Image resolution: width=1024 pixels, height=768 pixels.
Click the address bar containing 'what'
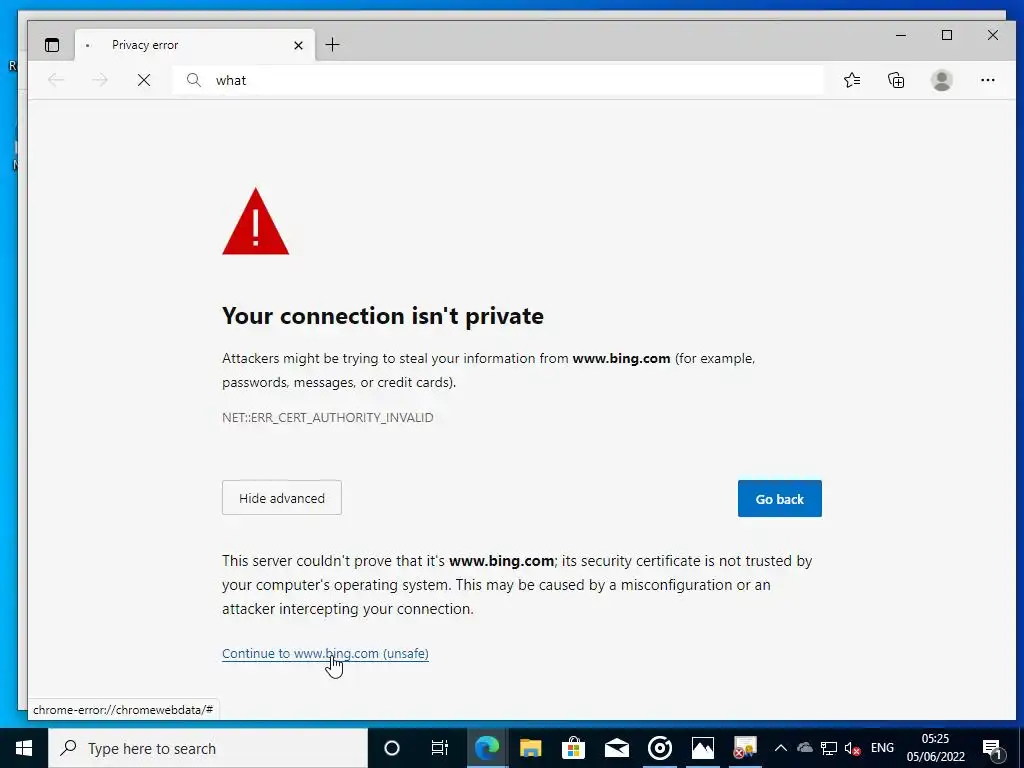pyautogui.click(x=498, y=80)
